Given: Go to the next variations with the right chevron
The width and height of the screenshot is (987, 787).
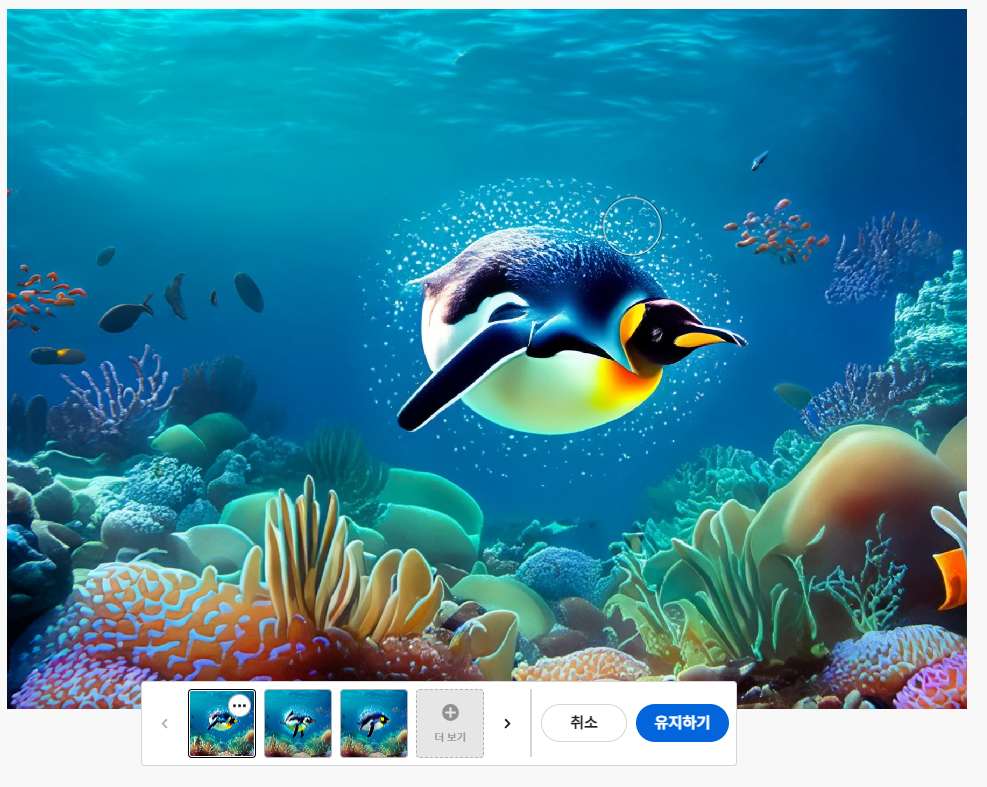Looking at the screenshot, I should [507, 723].
